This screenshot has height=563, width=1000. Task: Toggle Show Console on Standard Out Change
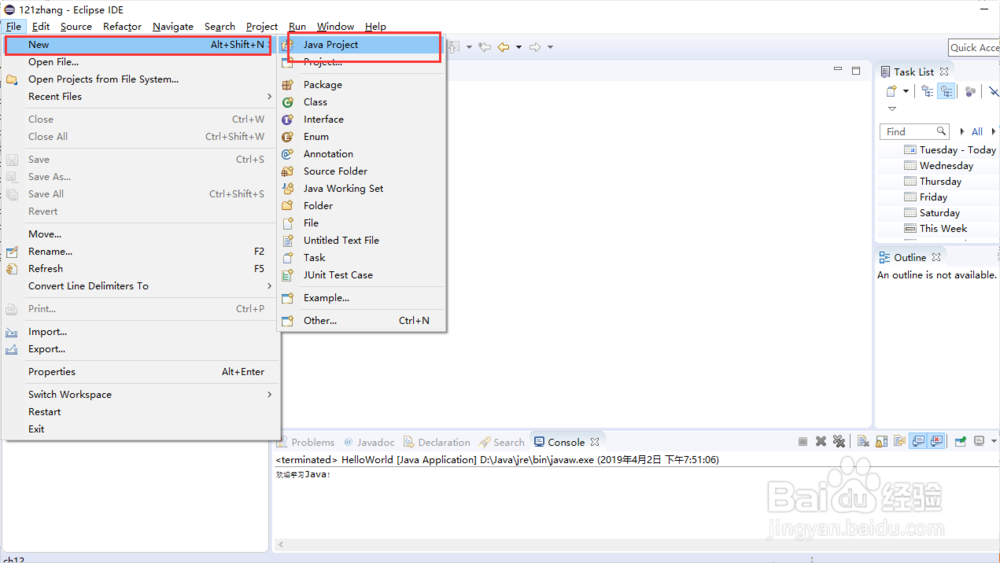click(x=918, y=441)
